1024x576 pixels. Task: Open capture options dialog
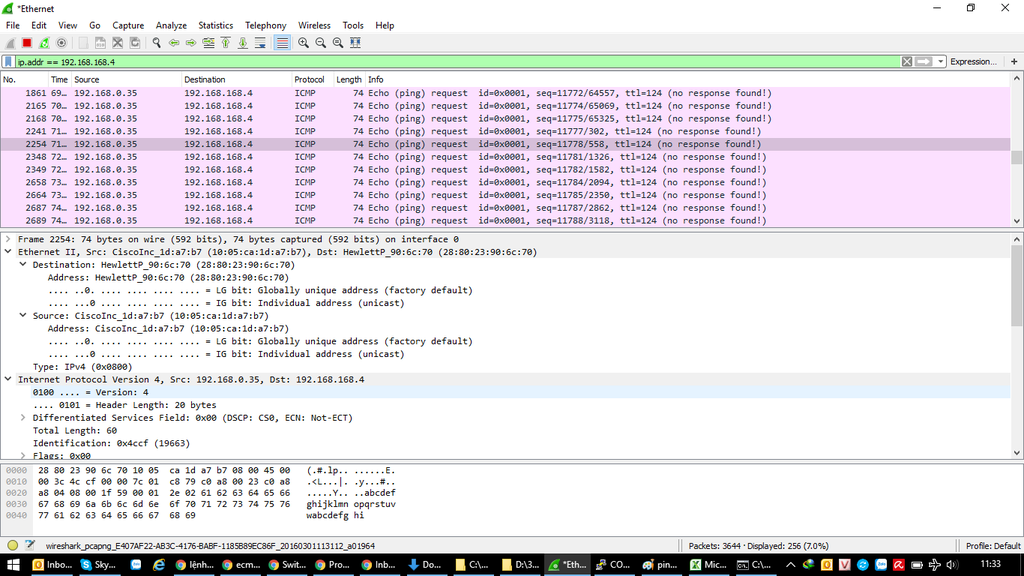(61, 43)
